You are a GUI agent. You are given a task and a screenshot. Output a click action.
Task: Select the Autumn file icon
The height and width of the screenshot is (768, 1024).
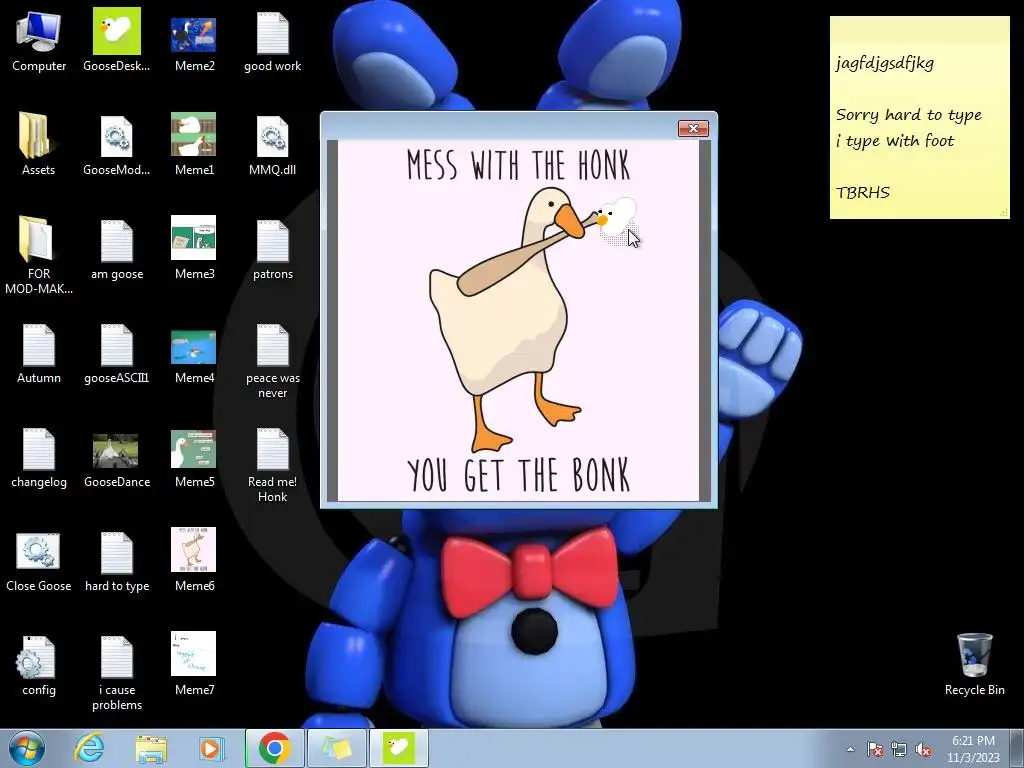[39, 353]
